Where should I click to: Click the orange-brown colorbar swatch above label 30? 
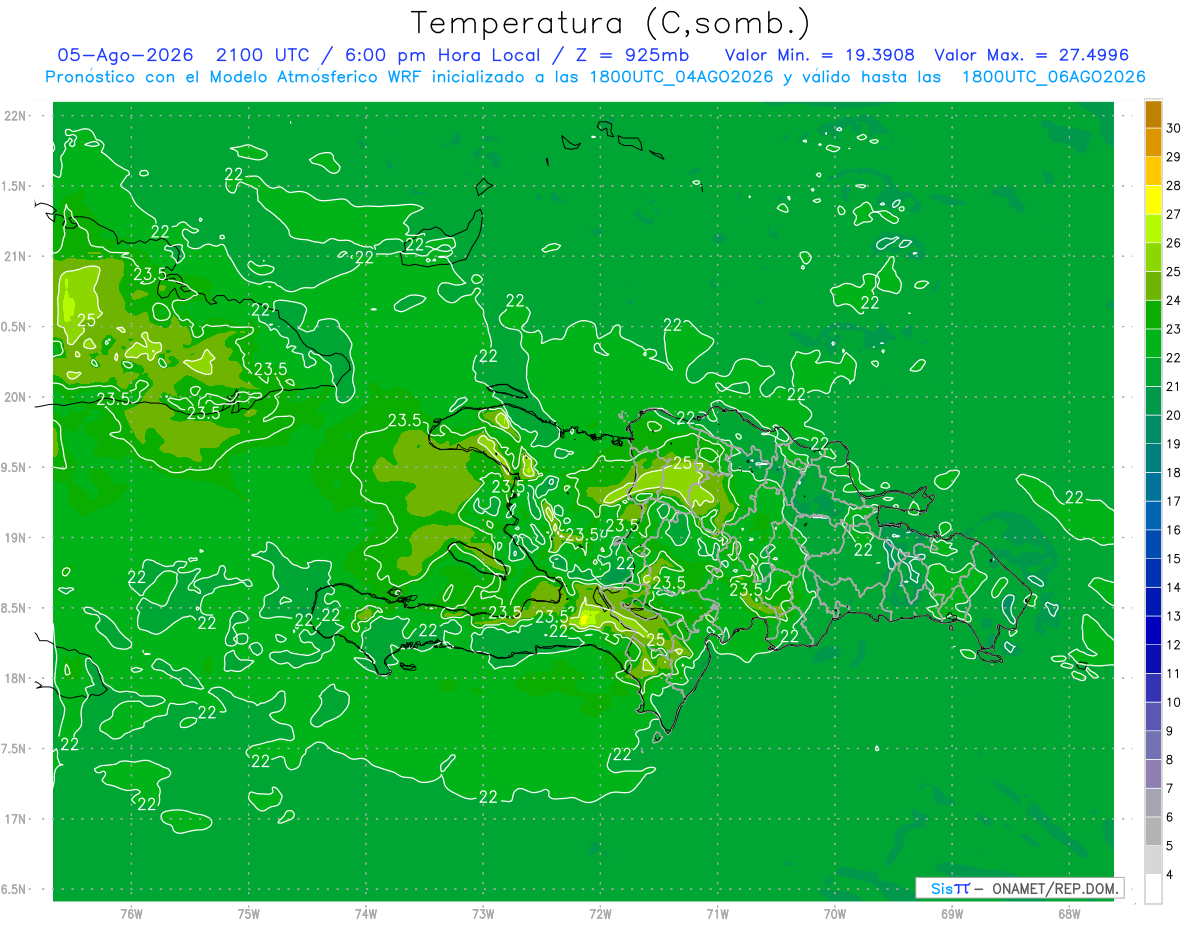[1153, 114]
